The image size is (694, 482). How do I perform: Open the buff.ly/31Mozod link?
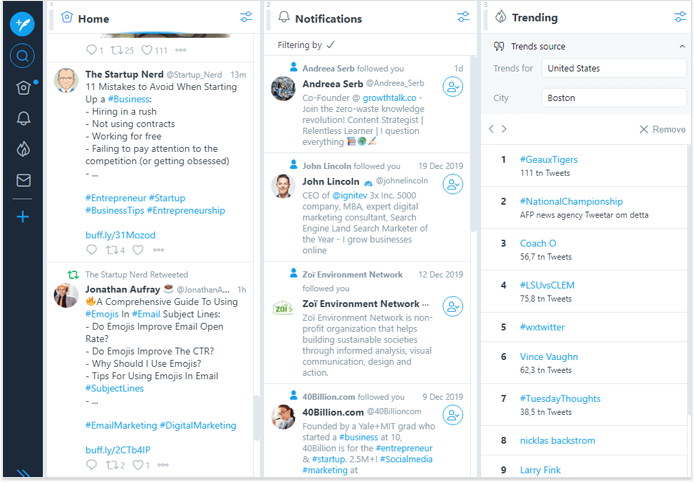[x=120, y=235]
